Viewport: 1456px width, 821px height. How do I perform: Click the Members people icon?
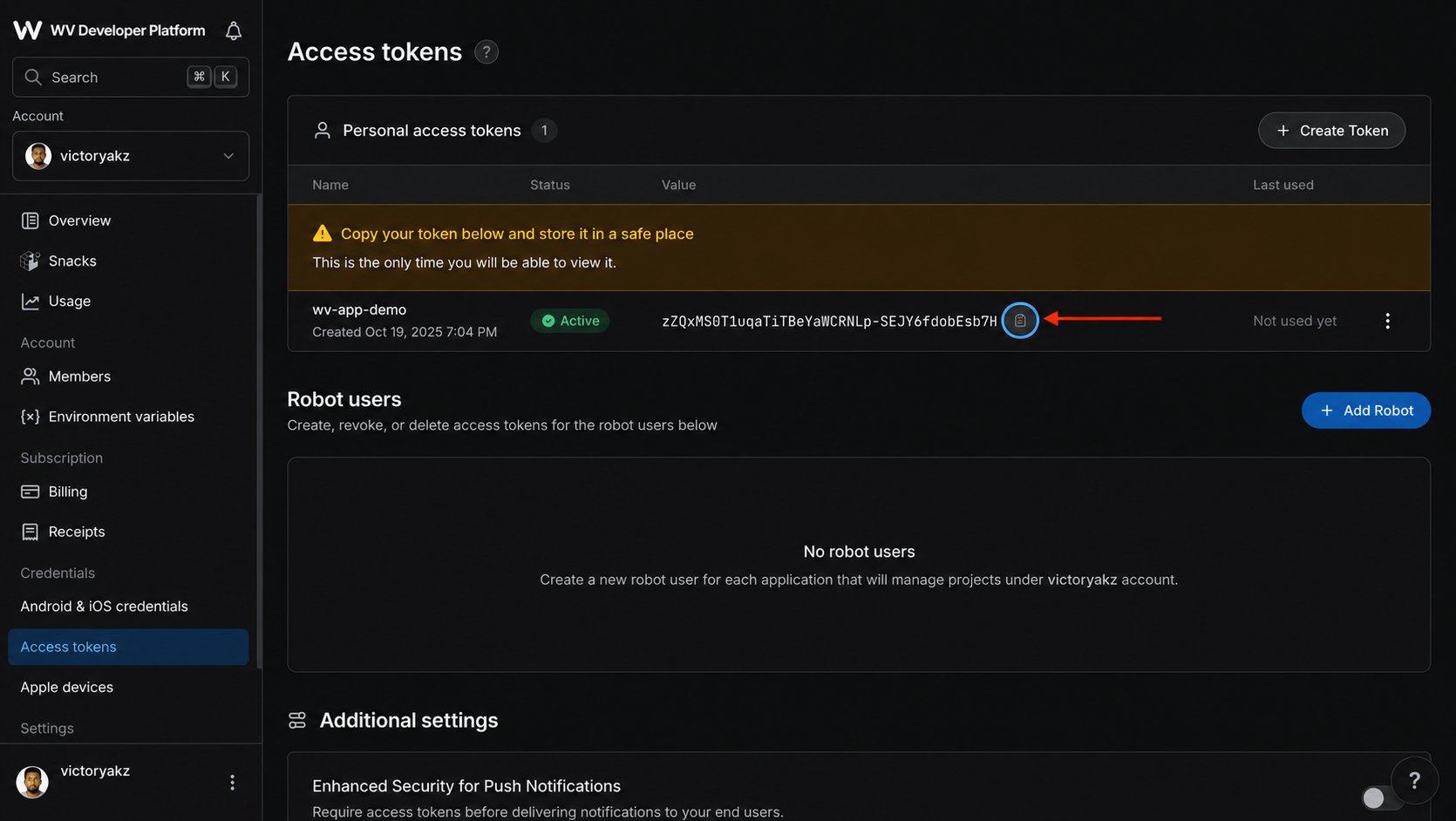[30, 377]
